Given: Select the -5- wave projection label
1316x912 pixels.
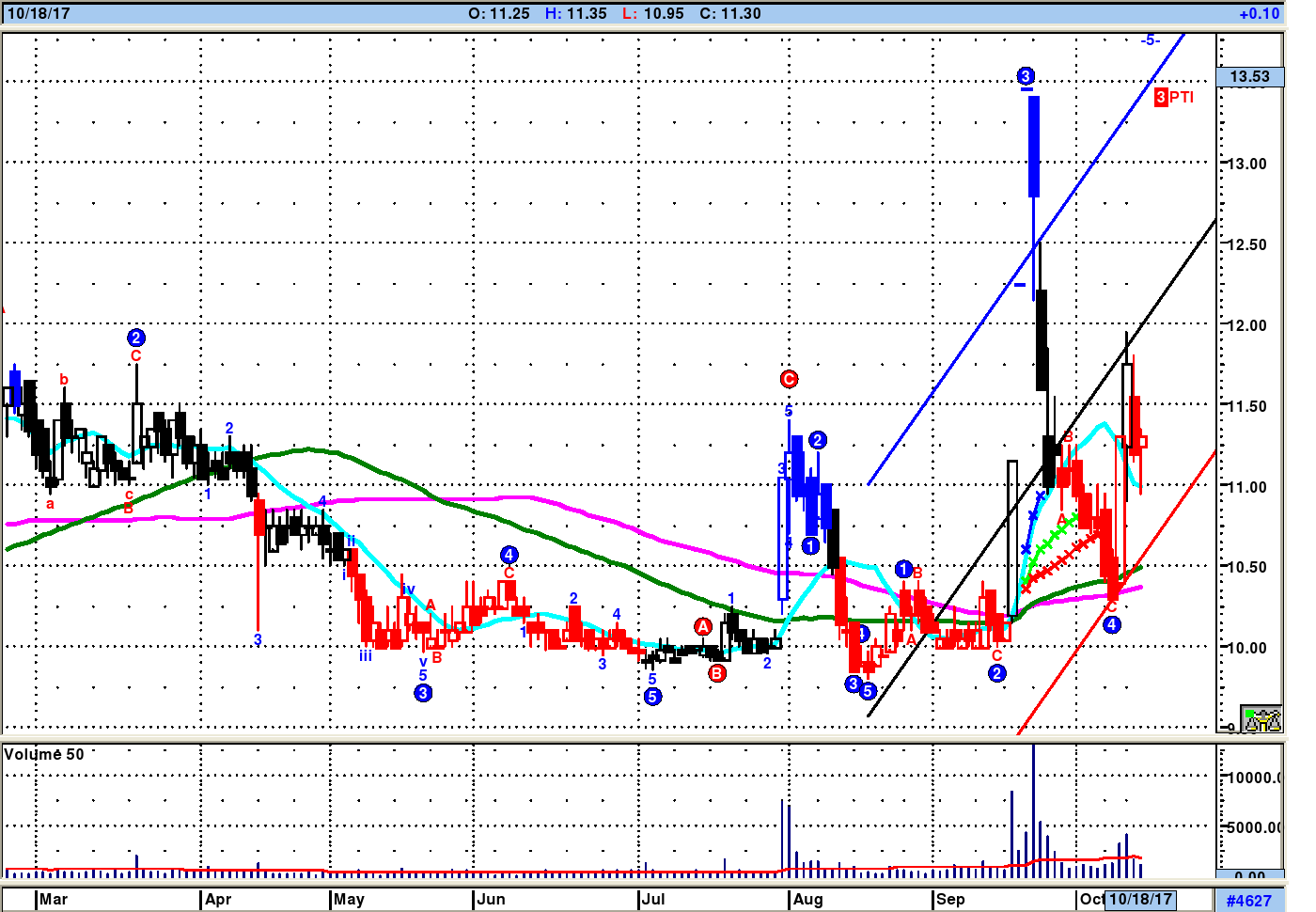Looking at the screenshot, I should (x=1151, y=40).
